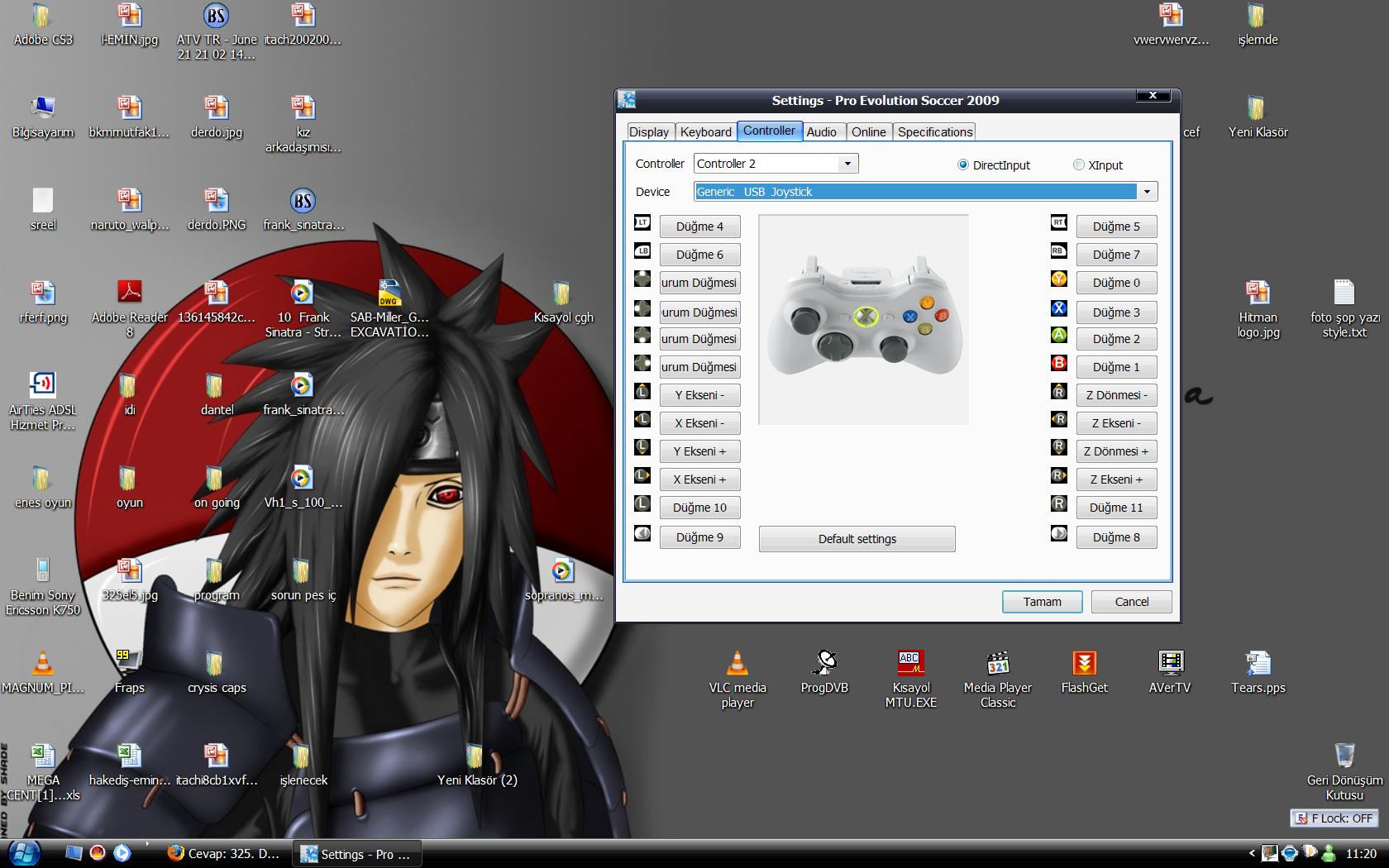Click the Düğme 7 mapping button
The width and height of the screenshot is (1389, 868).
(1116, 255)
